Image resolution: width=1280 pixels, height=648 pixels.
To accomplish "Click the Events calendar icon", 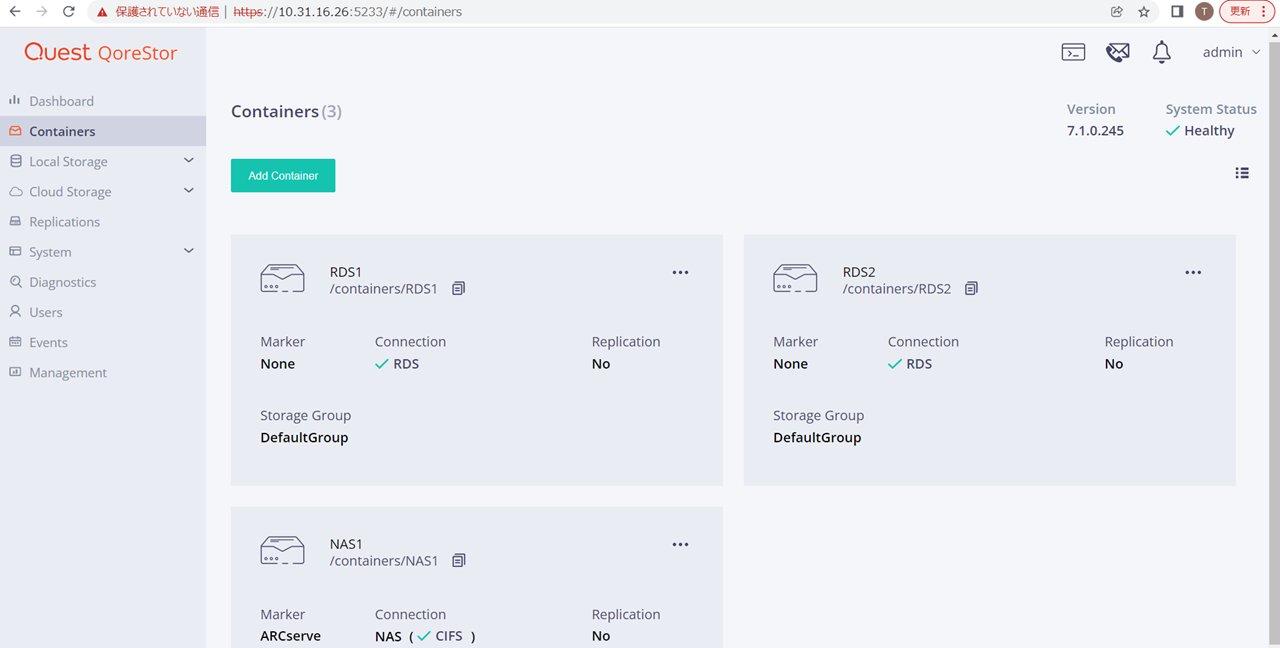I will [x=15, y=342].
